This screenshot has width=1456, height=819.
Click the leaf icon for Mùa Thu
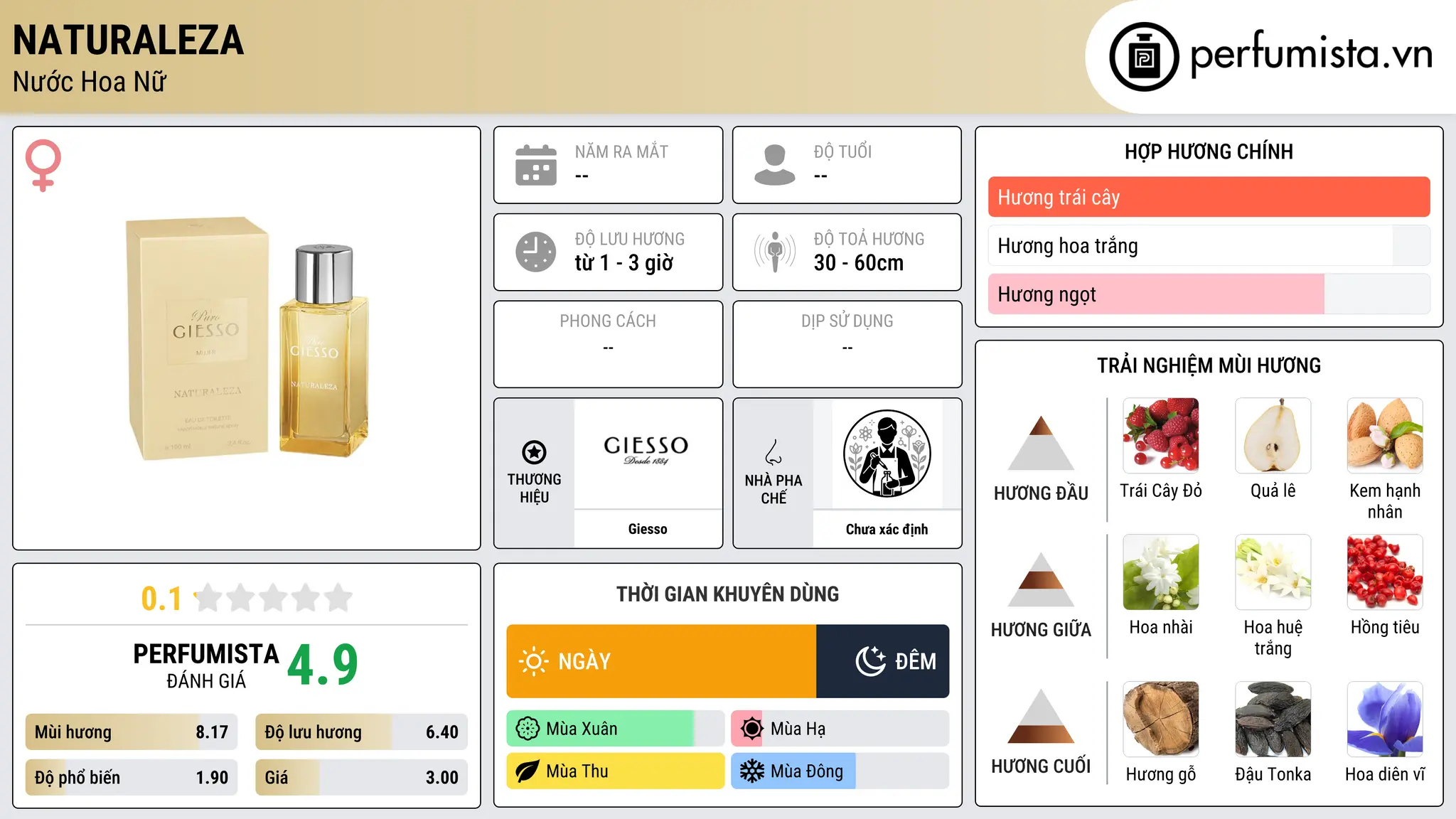(x=528, y=771)
